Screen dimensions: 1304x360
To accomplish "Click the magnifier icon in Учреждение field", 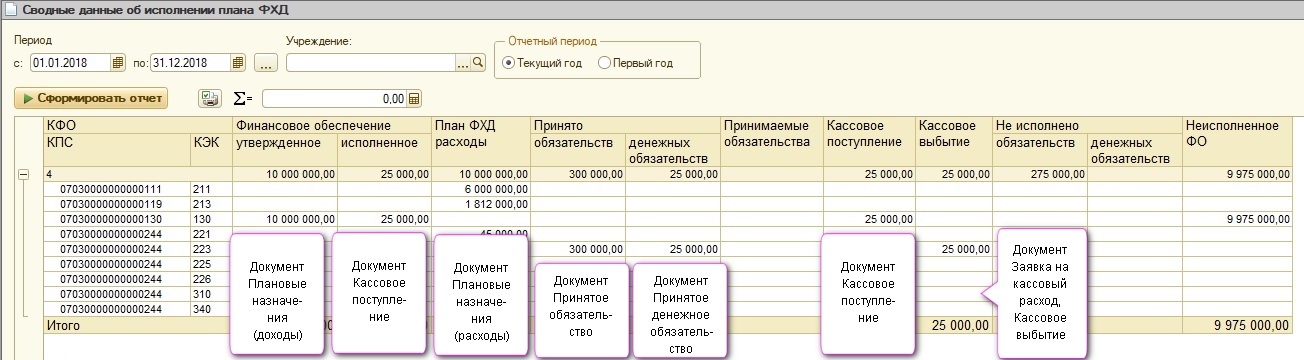I will [x=478, y=63].
